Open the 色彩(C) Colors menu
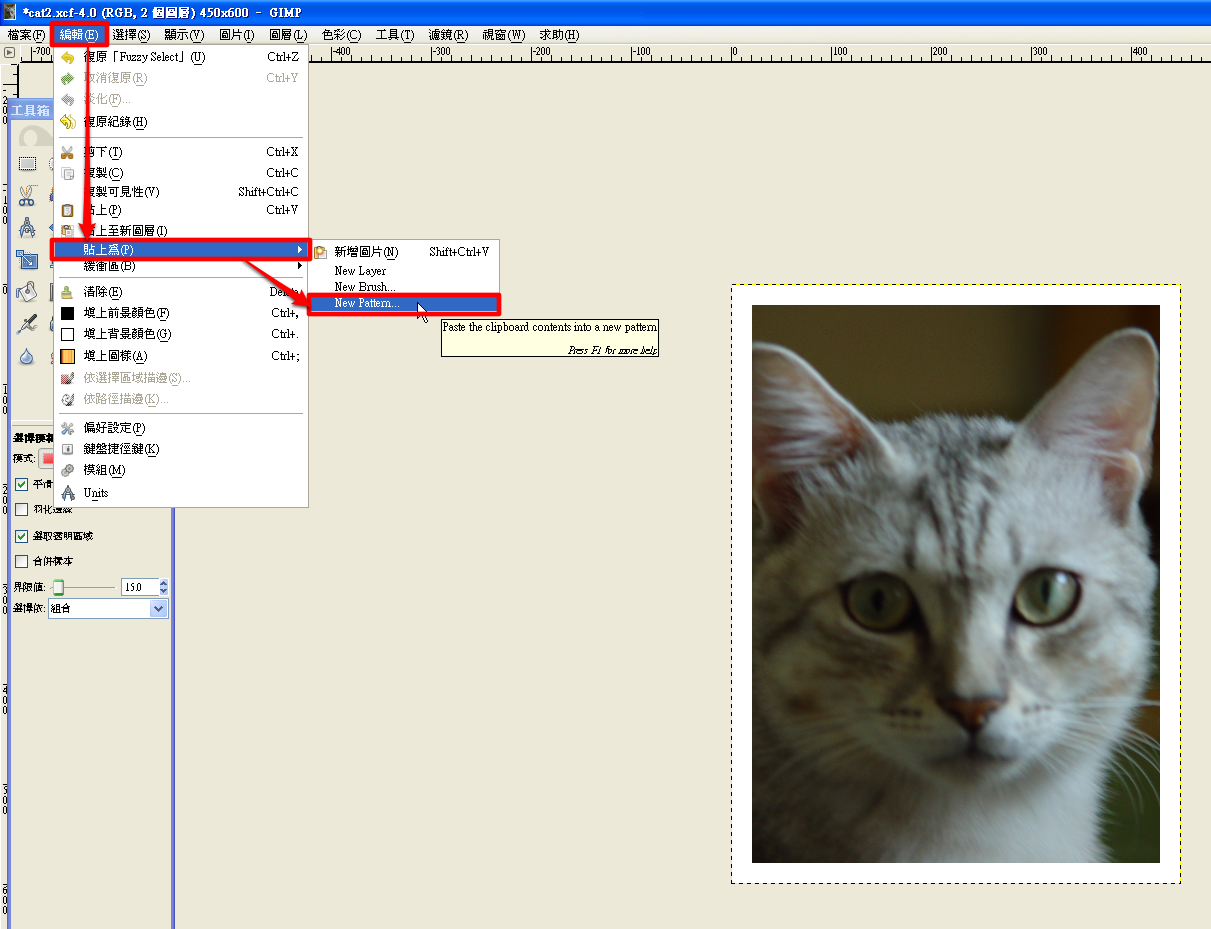This screenshot has height=929, width=1211. pos(341,35)
